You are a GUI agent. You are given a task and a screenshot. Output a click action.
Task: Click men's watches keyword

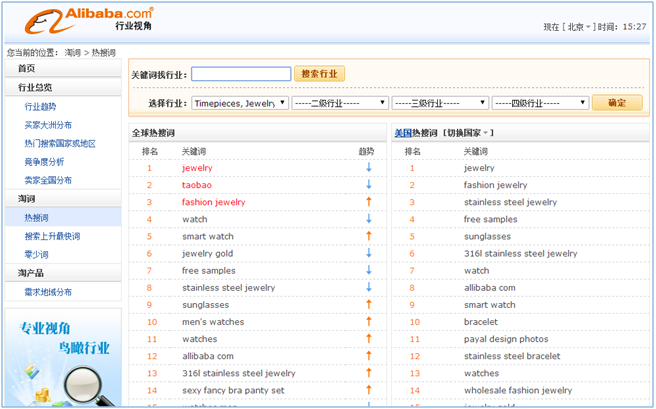213,322
